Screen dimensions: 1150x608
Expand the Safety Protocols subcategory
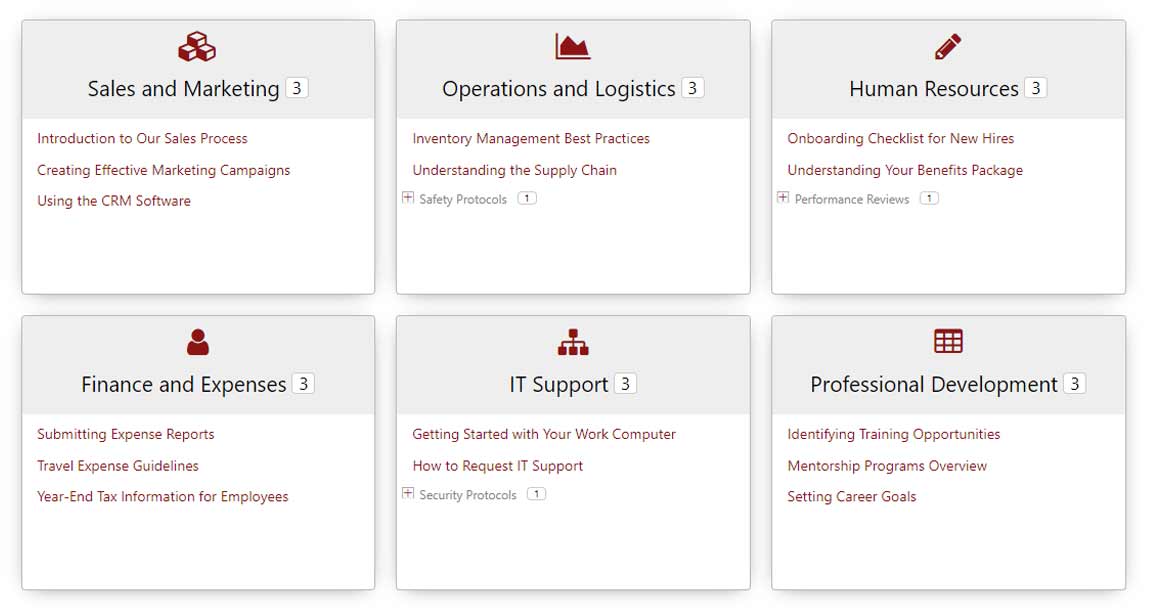[408, 198]
